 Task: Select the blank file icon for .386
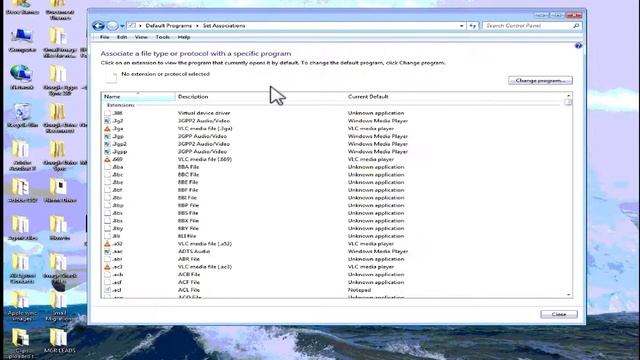click(107, 113)
